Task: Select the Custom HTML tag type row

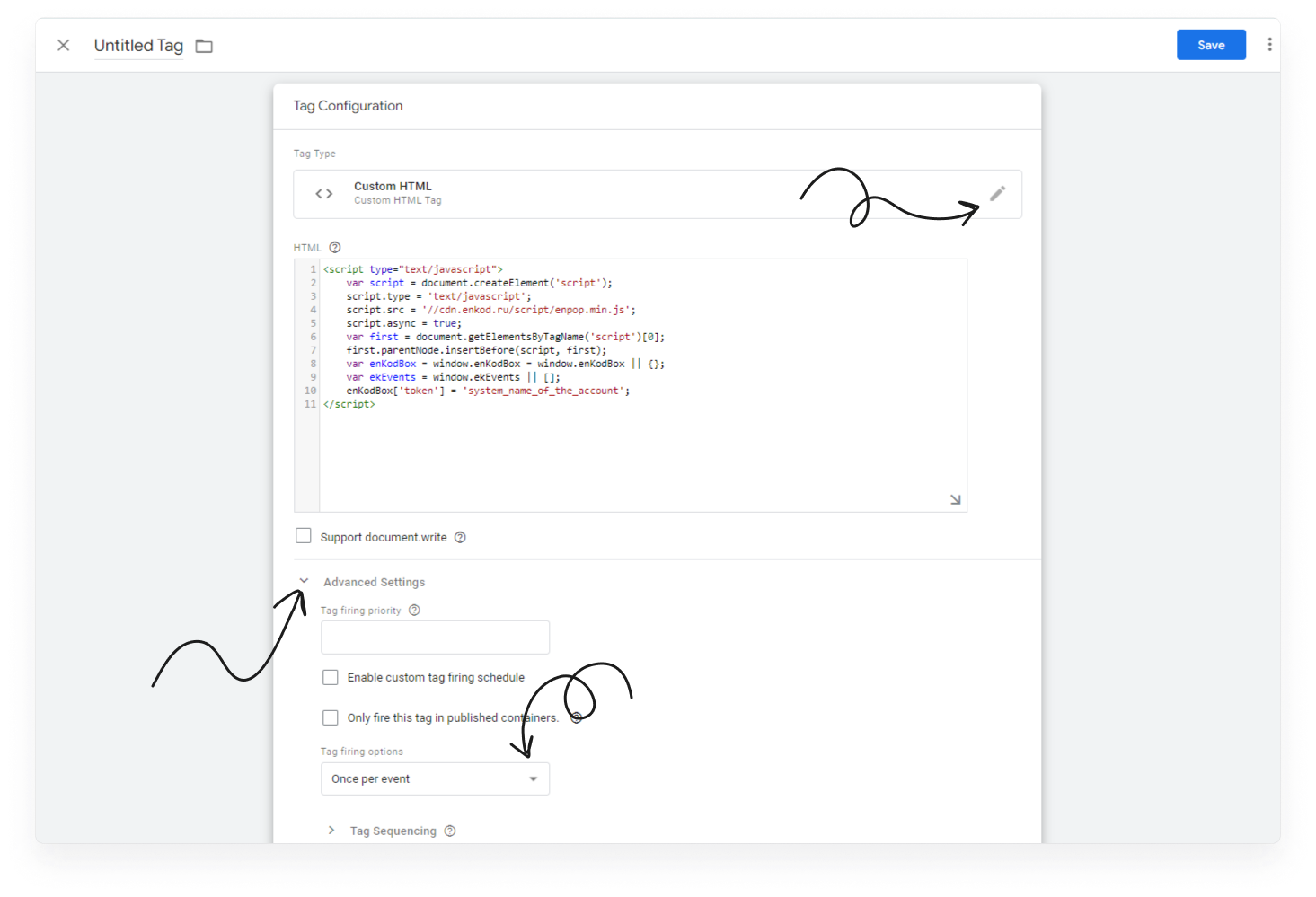Action: (658, 194)
